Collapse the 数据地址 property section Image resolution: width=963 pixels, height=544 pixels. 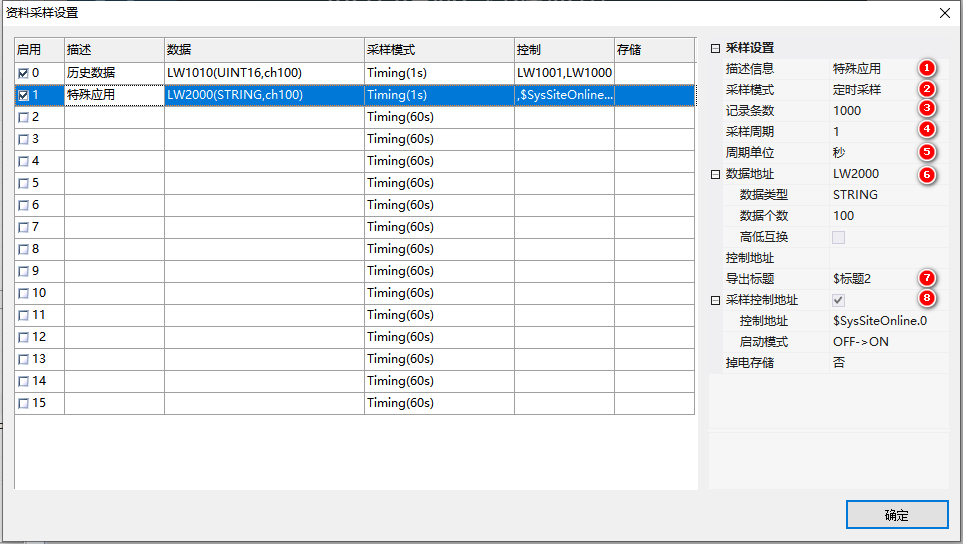coord(715,174)
